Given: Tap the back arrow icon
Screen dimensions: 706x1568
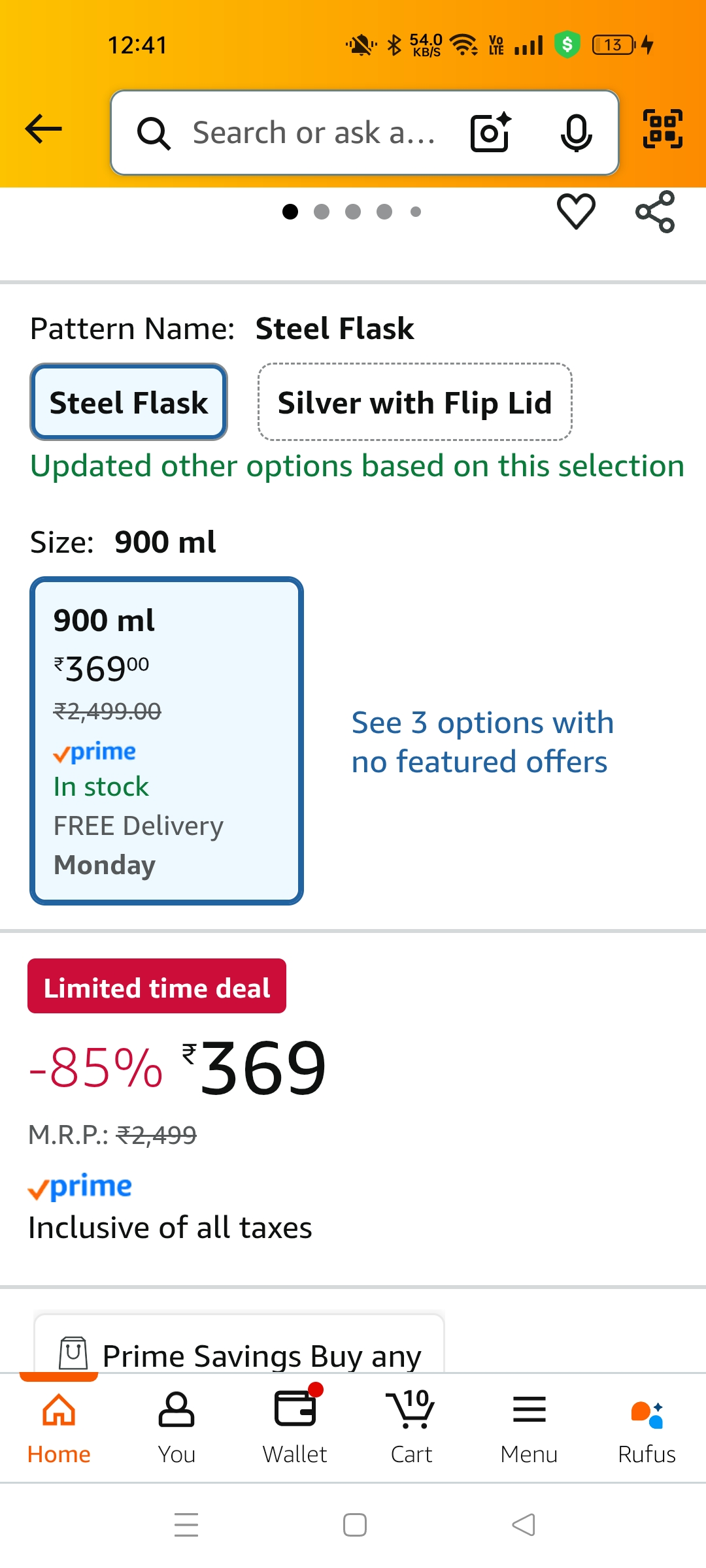Looking at the screenshot, I should tap(44, 129).
